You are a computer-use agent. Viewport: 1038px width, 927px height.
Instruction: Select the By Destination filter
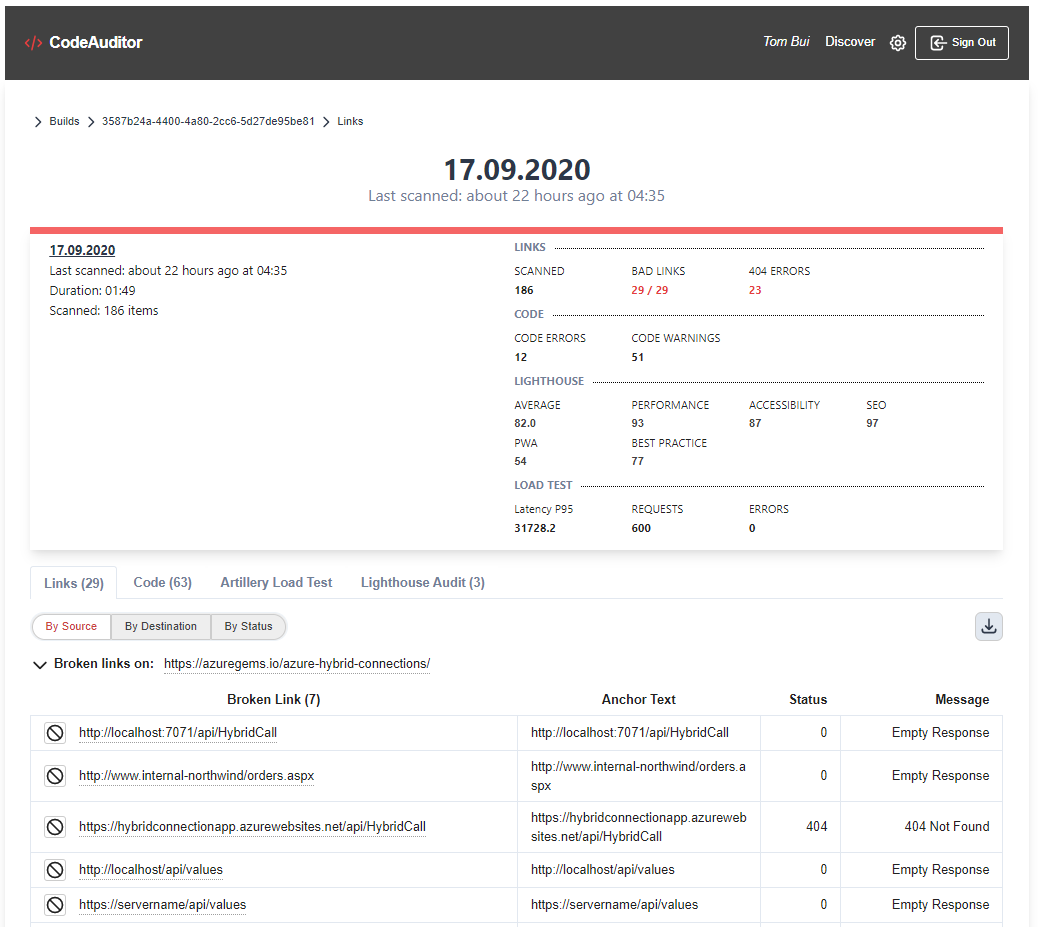click(x=160, y=626)
